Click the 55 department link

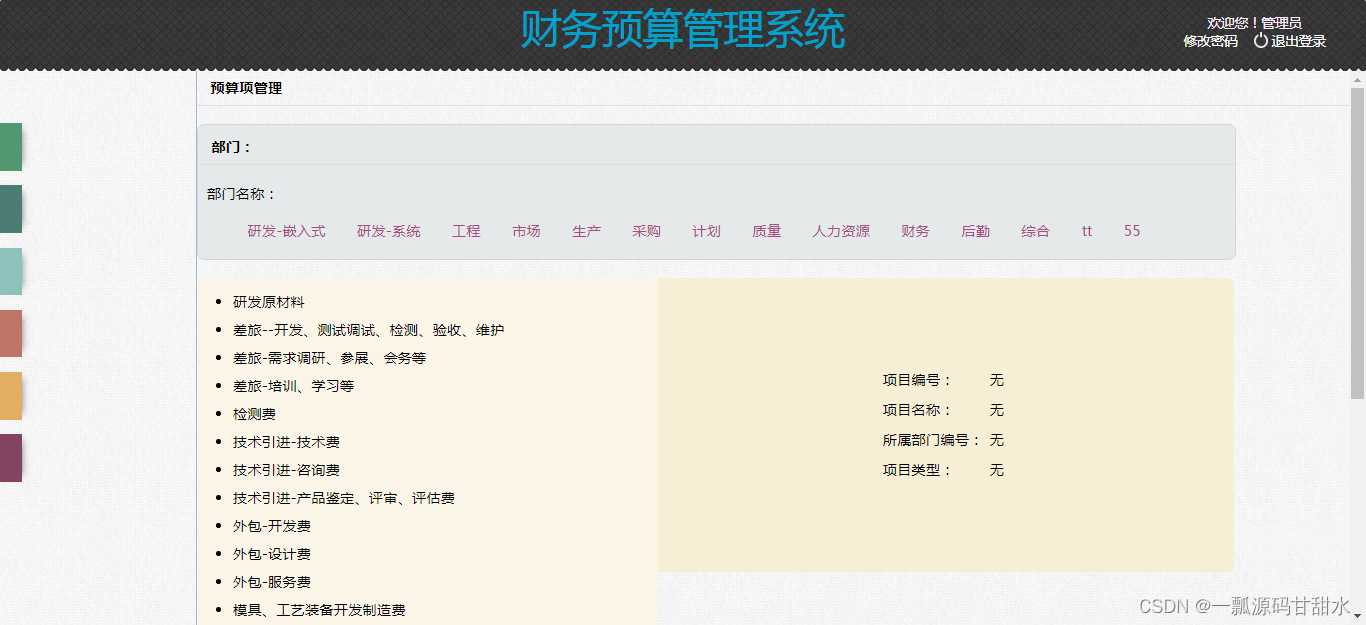pos(1132,231)
